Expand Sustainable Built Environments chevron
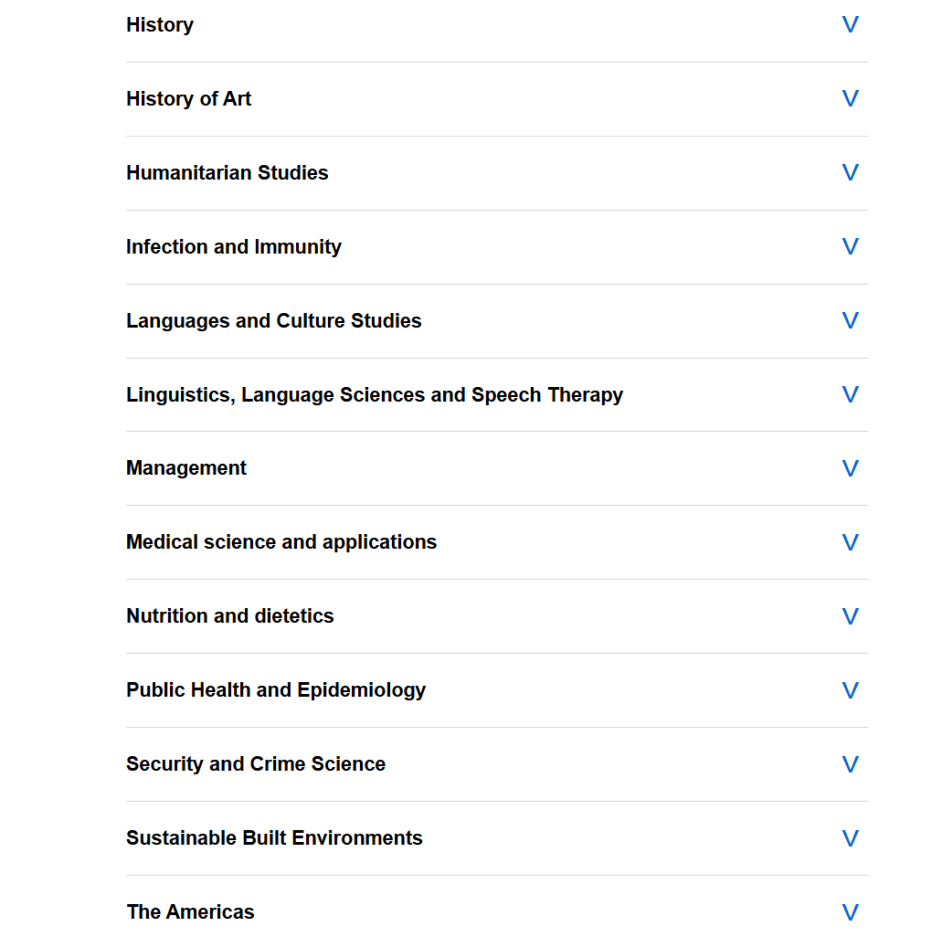925x941 pixels. tap(850, 839)
